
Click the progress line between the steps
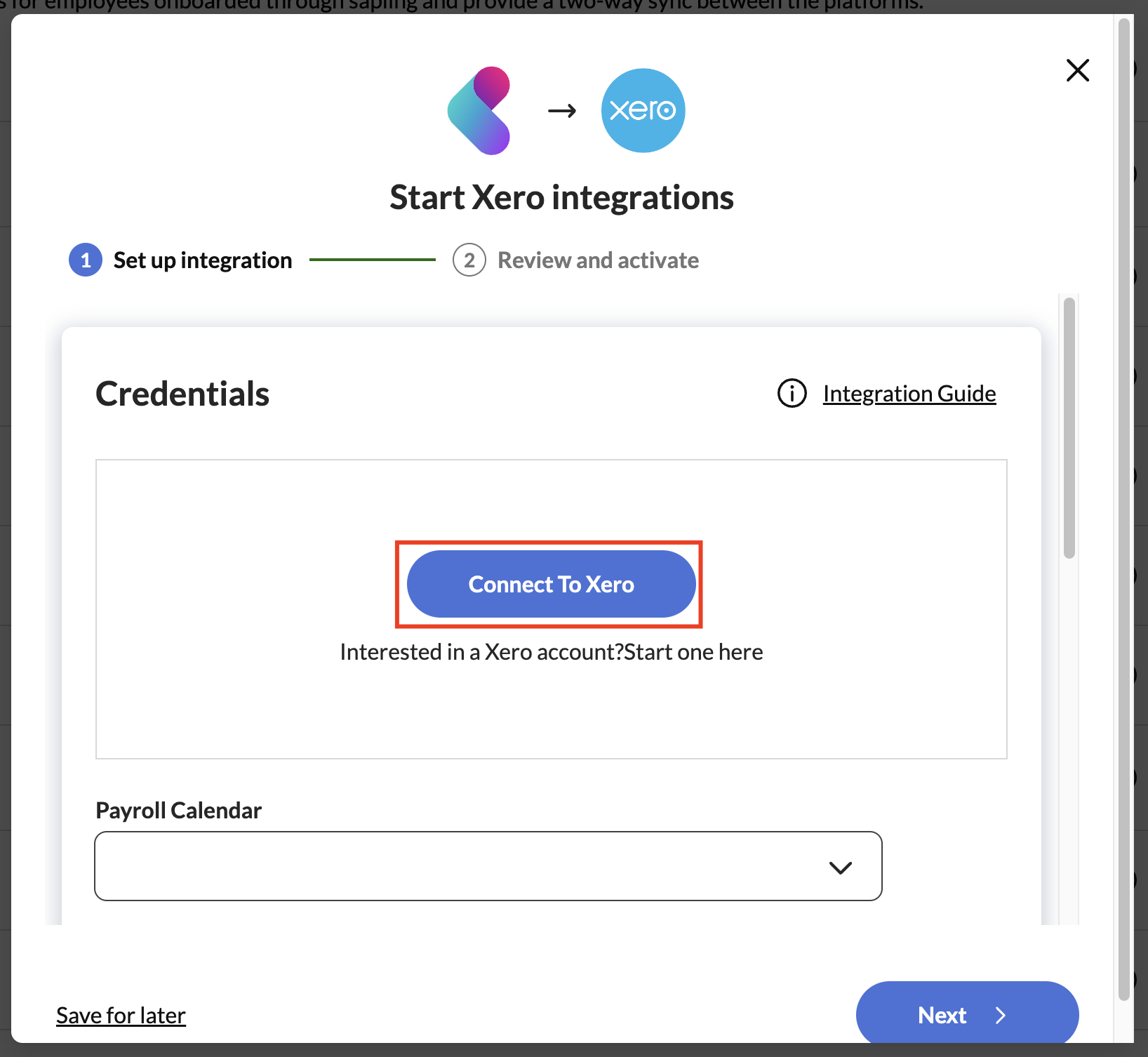372,260
